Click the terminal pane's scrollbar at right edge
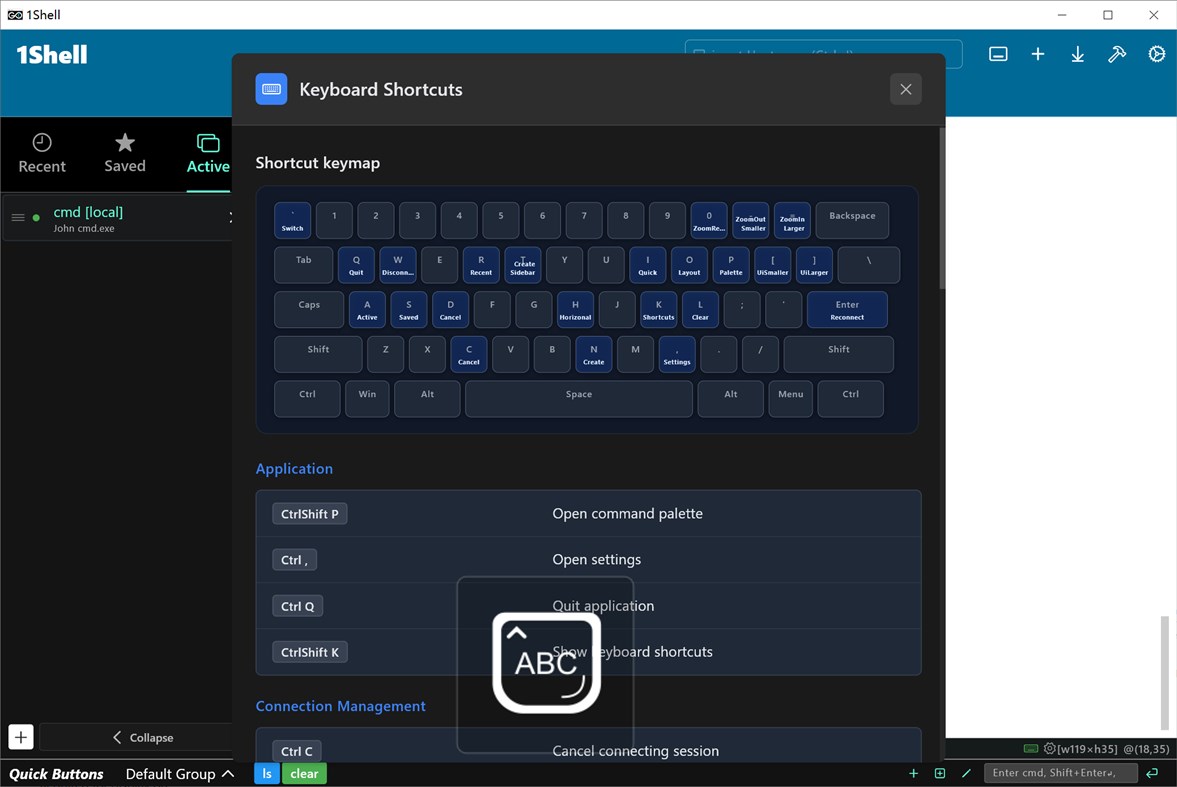Screen dimensions: 1177x787 [x=1164, y=672]
